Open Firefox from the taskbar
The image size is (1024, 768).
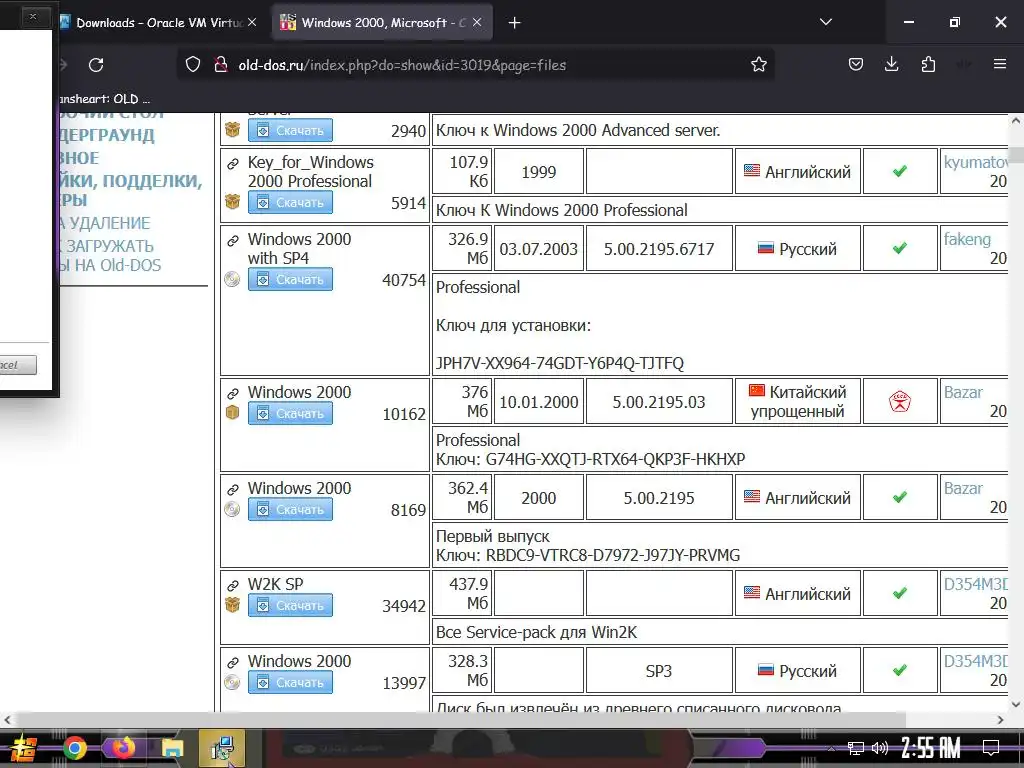tap(123, 748)
